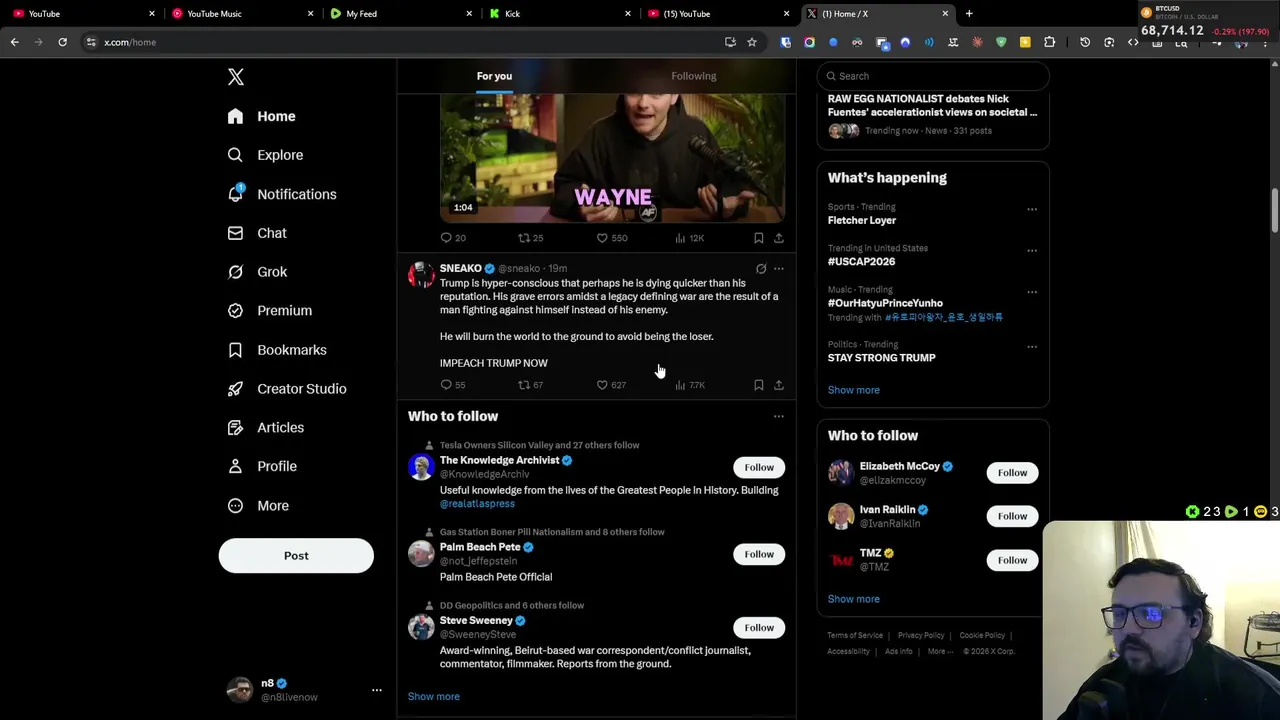
Task: Click the X logo in sidebar
Action: (235, 77)
